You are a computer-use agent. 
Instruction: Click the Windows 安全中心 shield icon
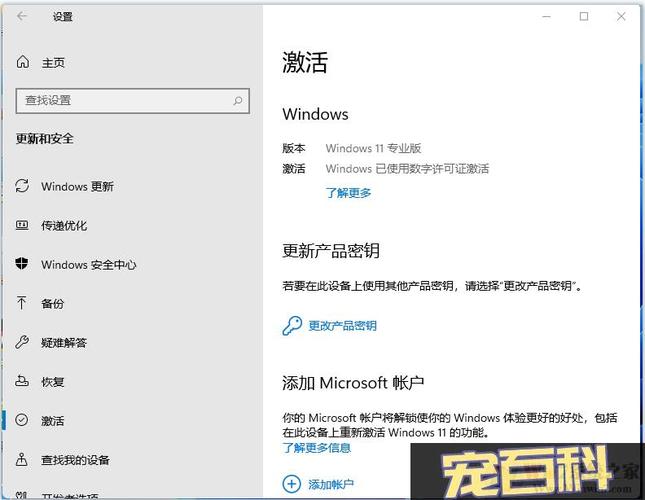pyautogui.click(x=22, y=264)
